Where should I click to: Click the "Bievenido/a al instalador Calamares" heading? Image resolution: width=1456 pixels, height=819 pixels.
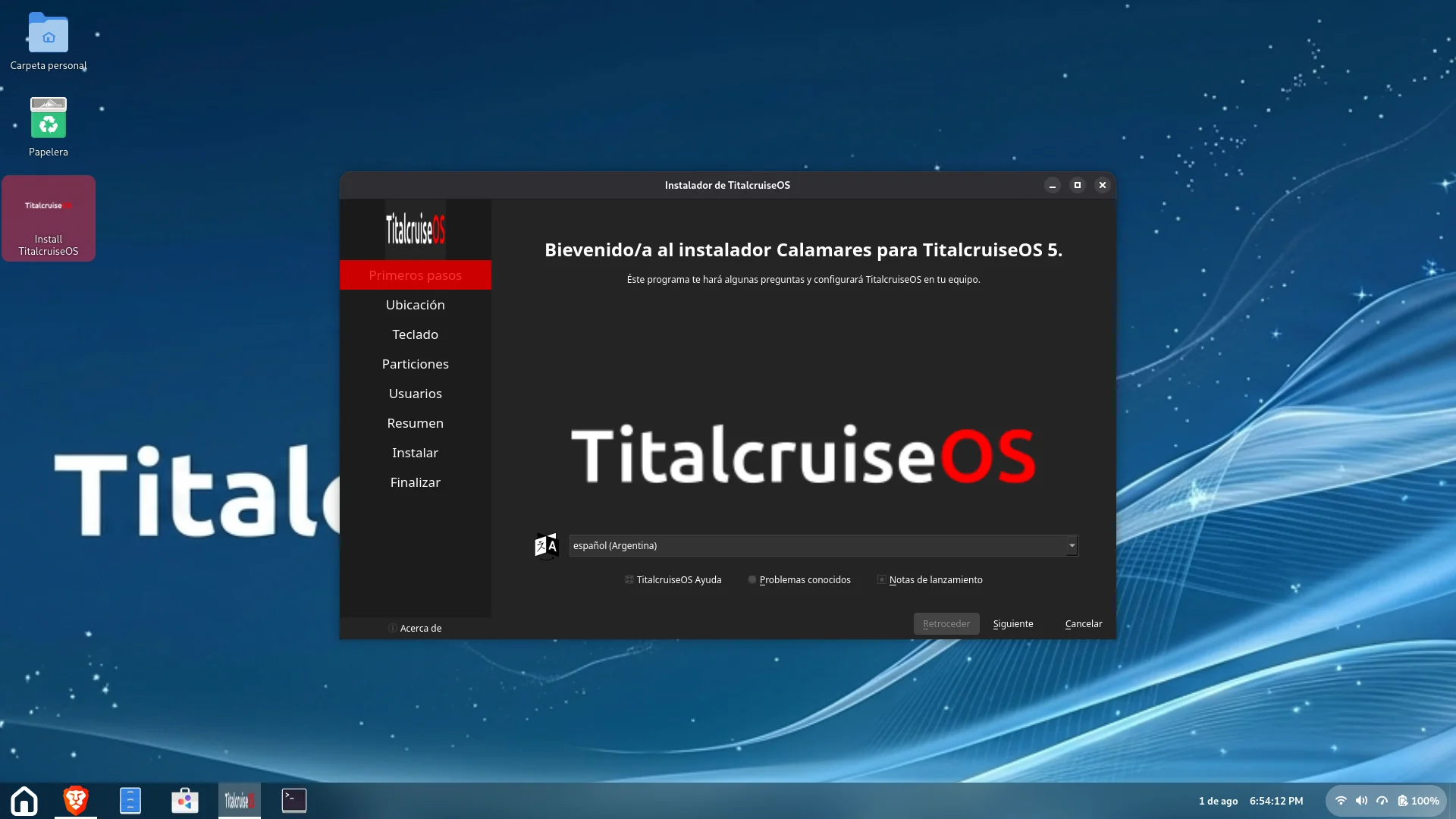click(804, 250)
